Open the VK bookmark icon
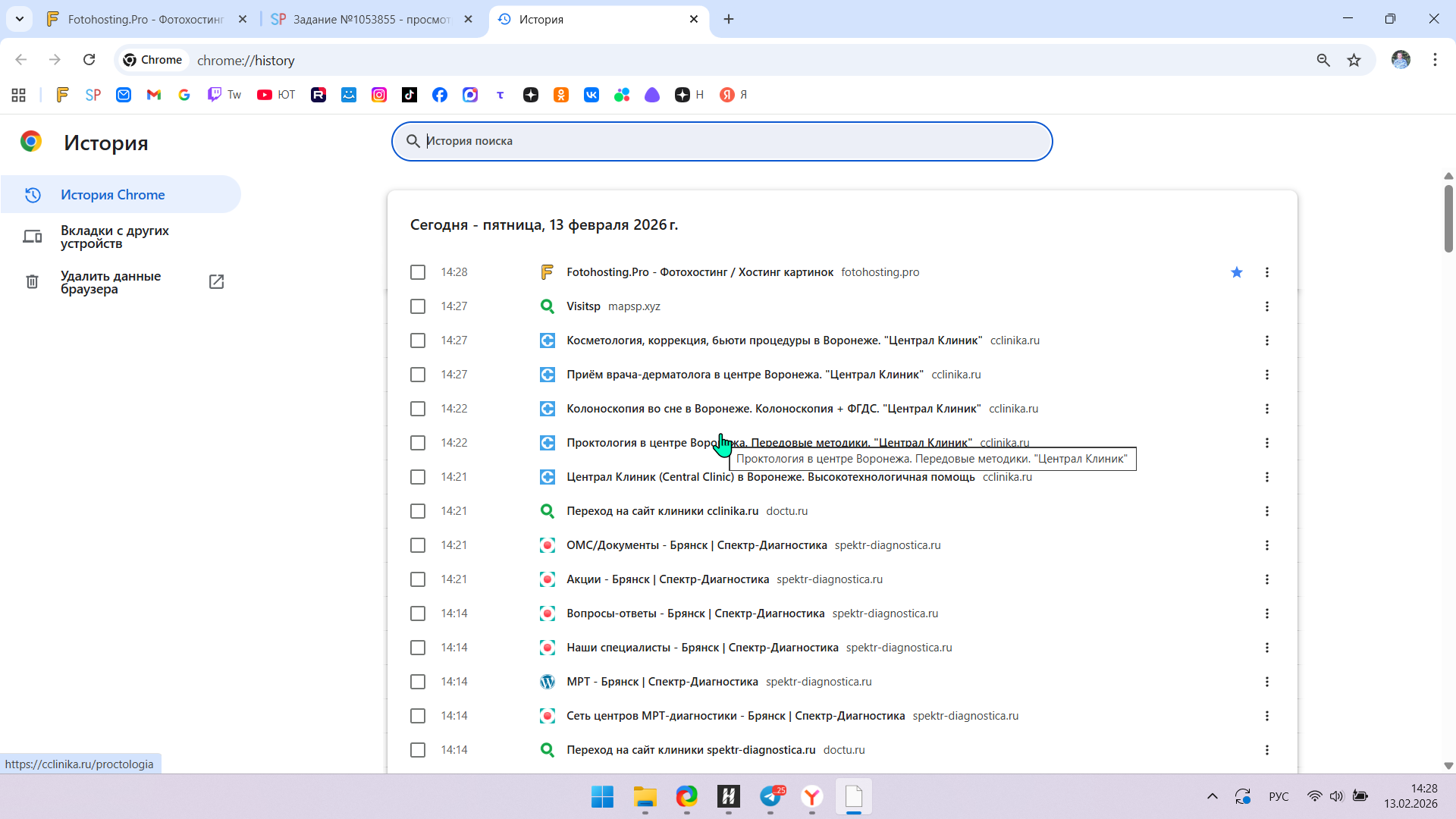Screen dimensions: 1456x819 point(591,95)
